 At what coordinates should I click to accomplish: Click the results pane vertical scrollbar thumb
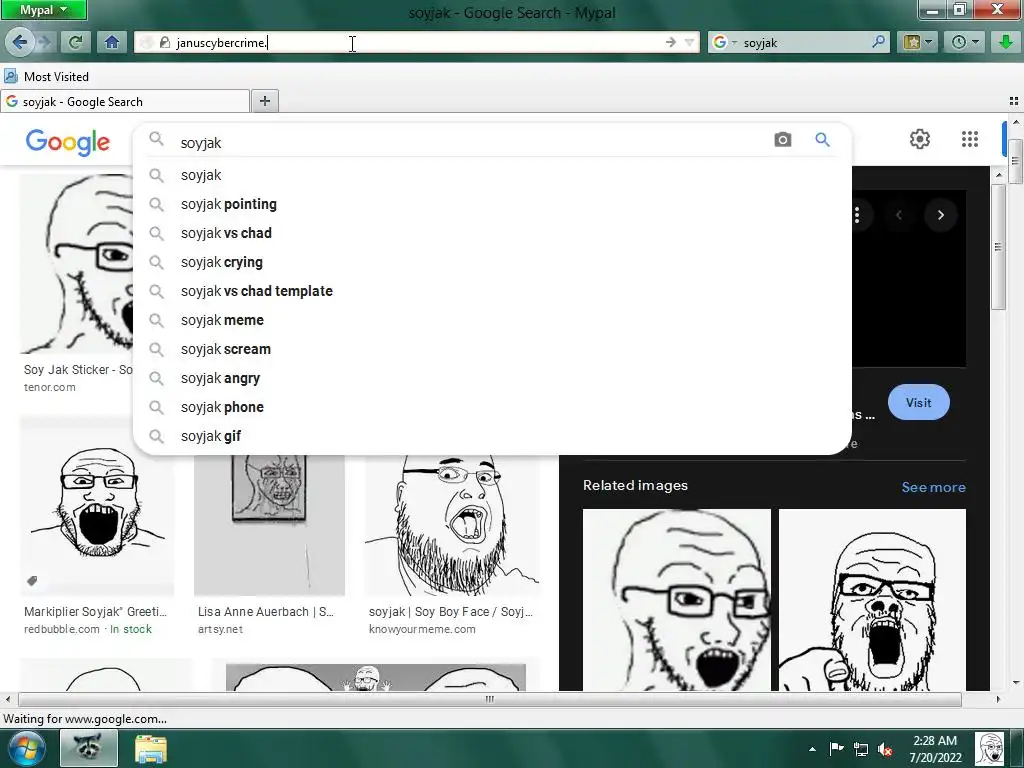[999, 247]
